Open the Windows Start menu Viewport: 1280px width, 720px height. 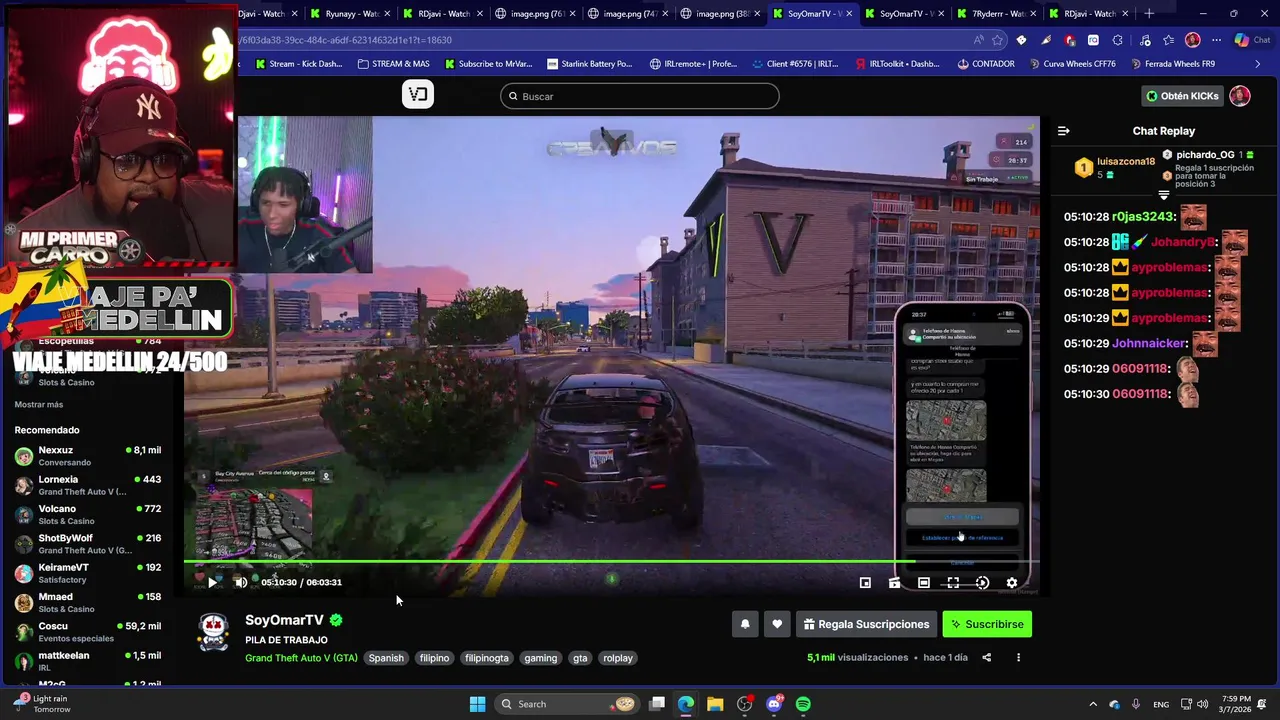coord(477,704)
